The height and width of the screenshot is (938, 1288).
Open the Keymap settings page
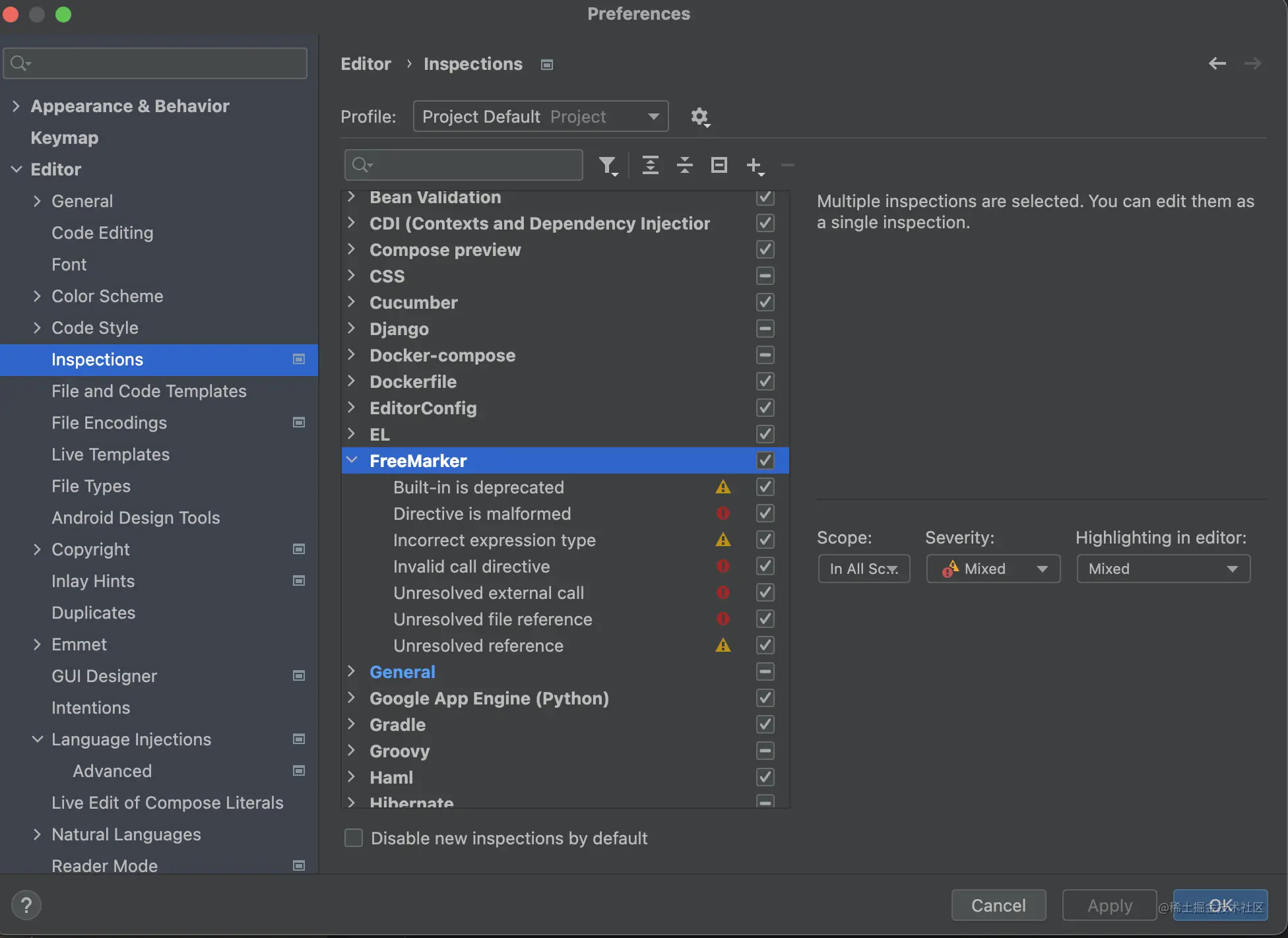coord(64,138)
